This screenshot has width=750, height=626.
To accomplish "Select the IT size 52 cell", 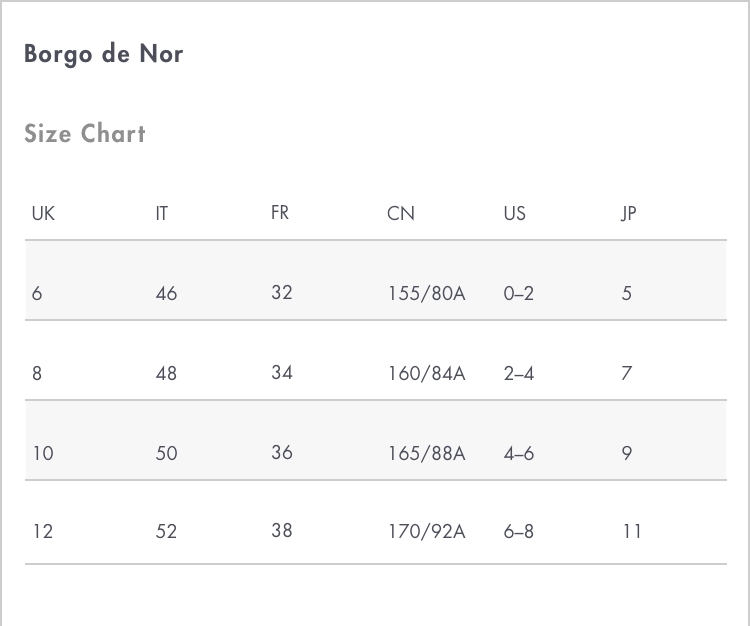I will (x=166, y=531).
